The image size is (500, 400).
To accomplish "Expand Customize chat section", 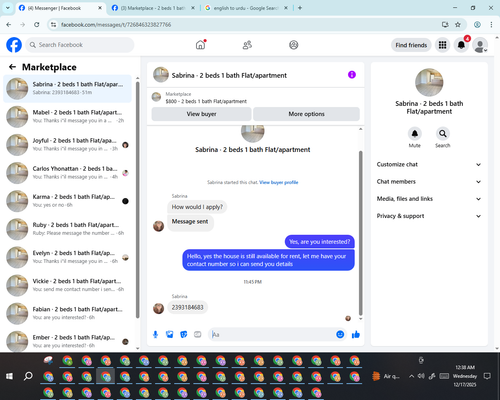I will pos(429,164).
